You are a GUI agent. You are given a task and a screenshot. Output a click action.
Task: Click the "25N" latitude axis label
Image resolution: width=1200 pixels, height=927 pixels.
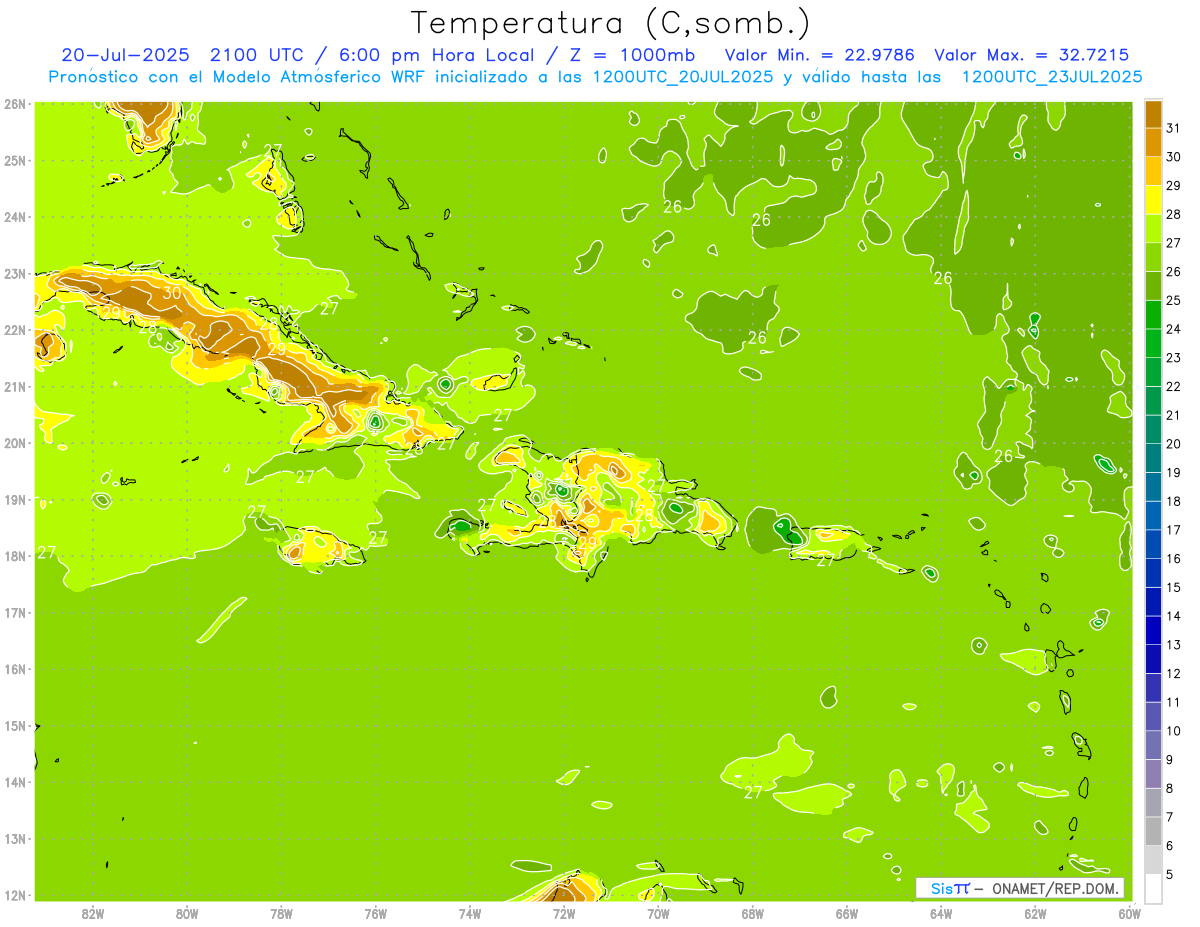(14, 160)
